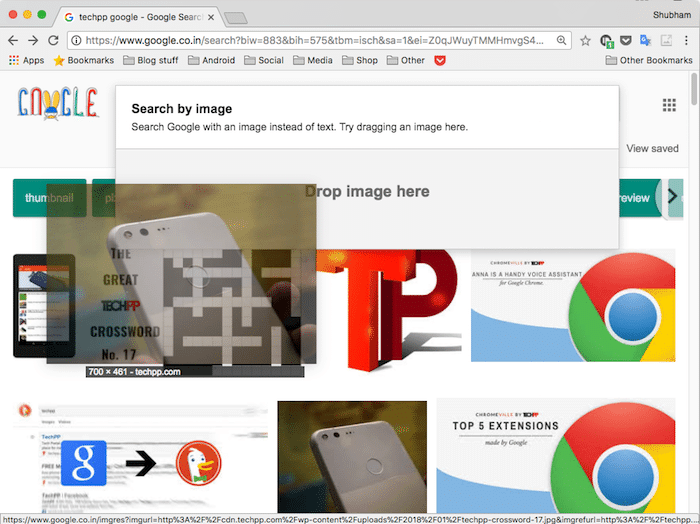Open the Shop bookmarks folder
This screenshot has width=700, height=524.
click(x=360, y=60)
